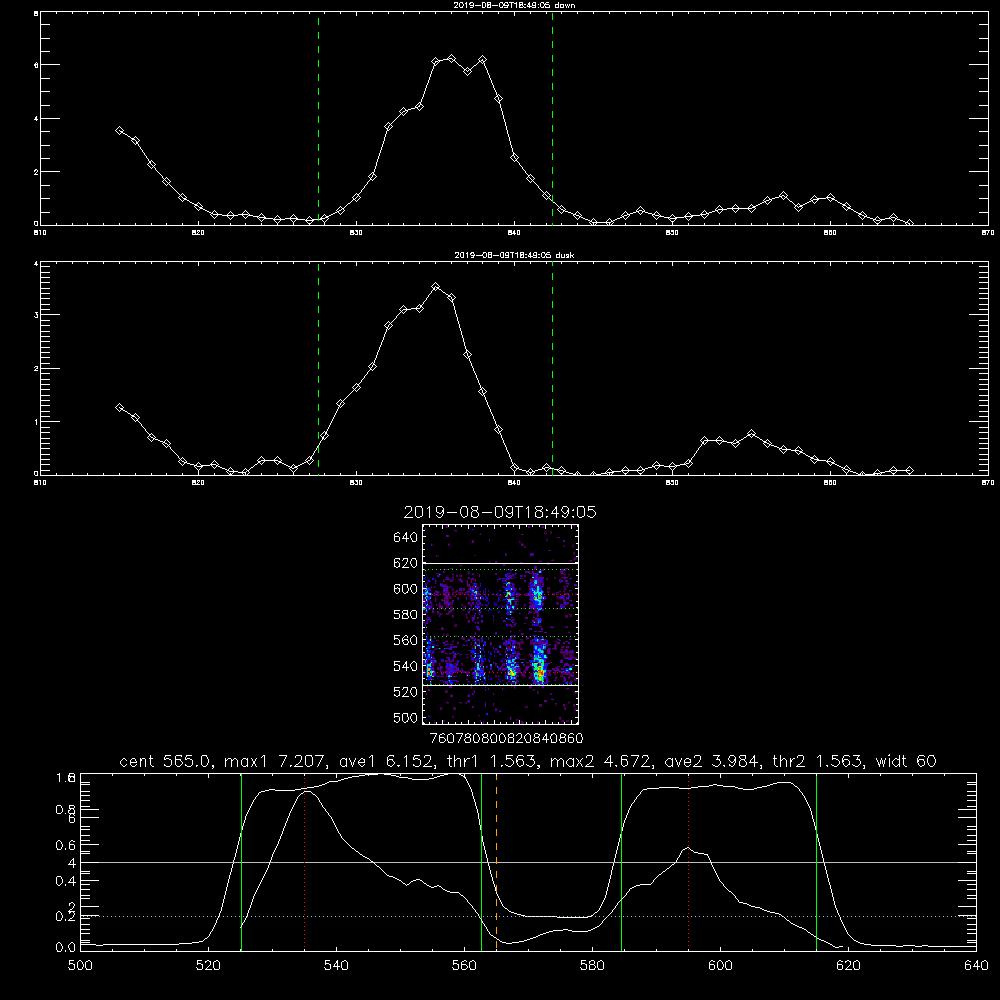Click the last diamond data point on dusk curve
This screenshot has width=1000, height=1000.
click(x=909, y=471)
